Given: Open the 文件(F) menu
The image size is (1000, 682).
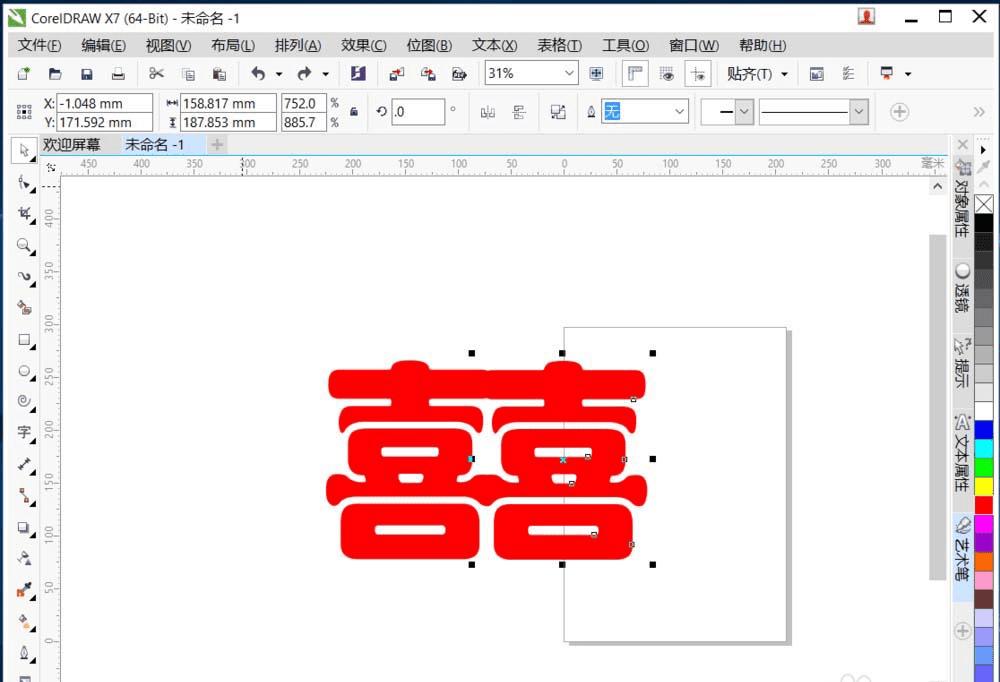Looking at the screenshot, I should (x=40, y=45).
